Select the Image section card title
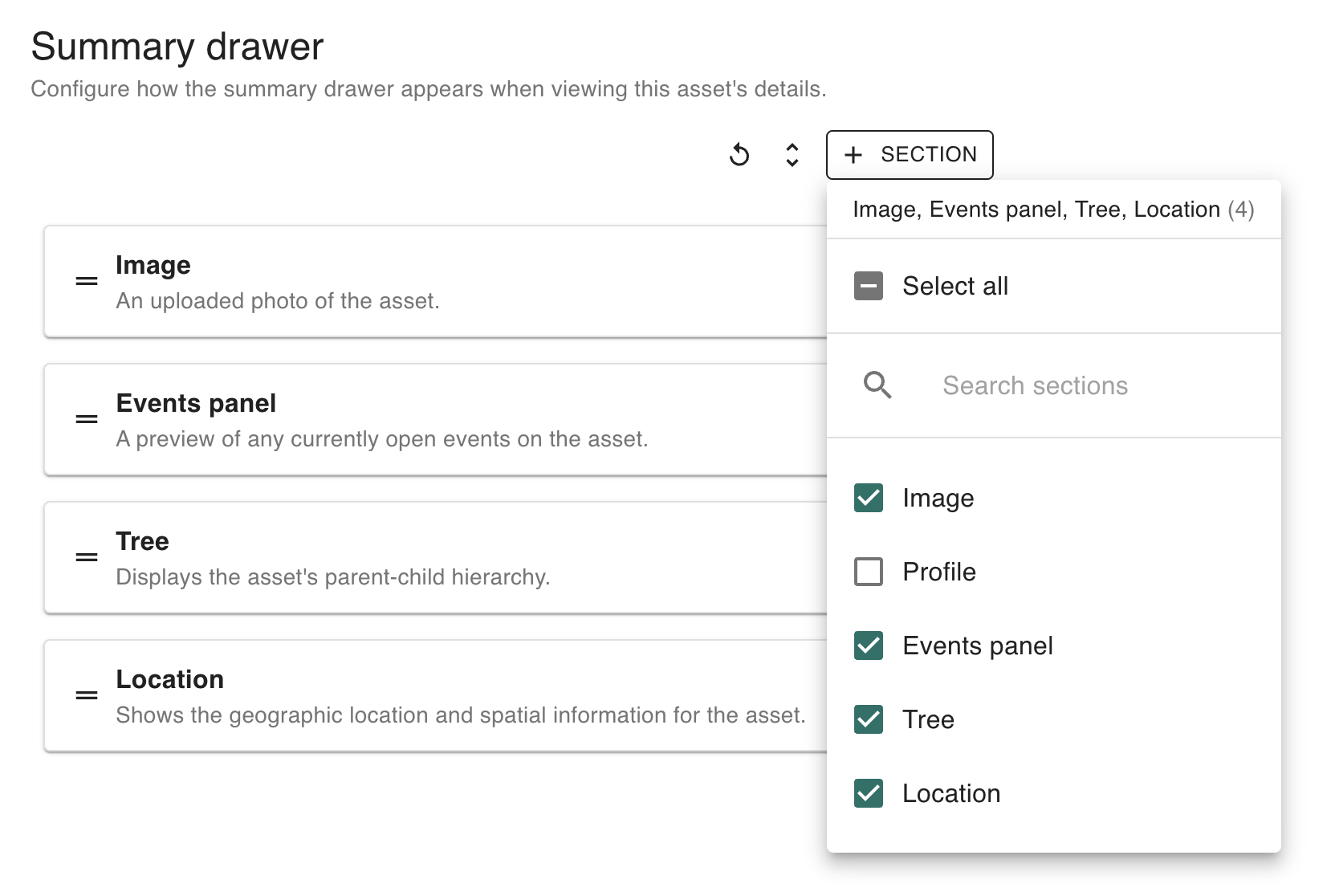 pos(153,265)
